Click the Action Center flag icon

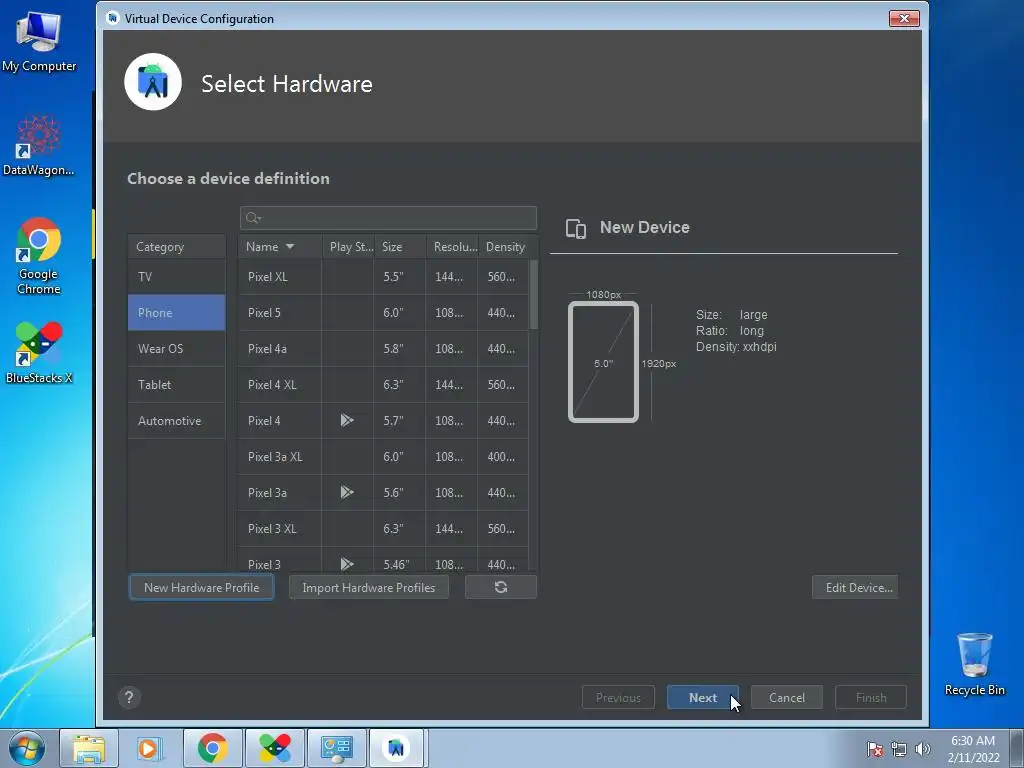pyautogui.click(x=875, y=749)
